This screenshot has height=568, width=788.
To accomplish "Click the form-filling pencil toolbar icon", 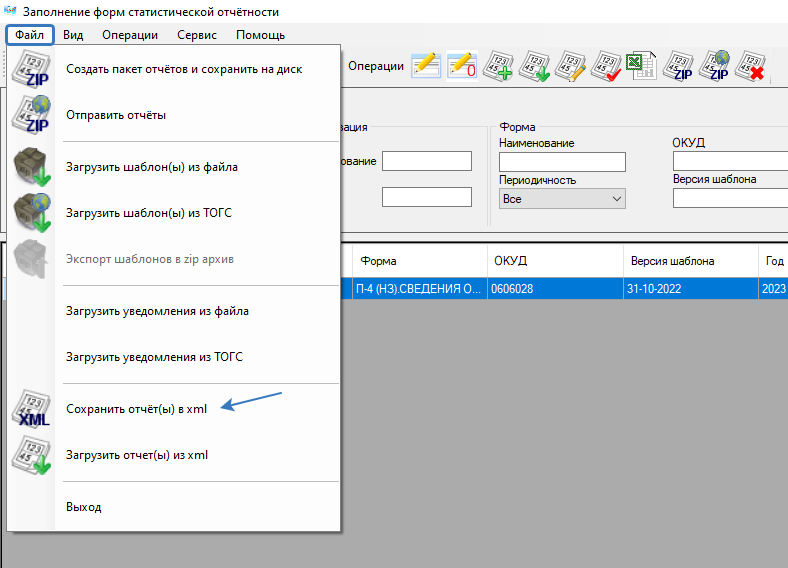I will click(x=426, y=65).
